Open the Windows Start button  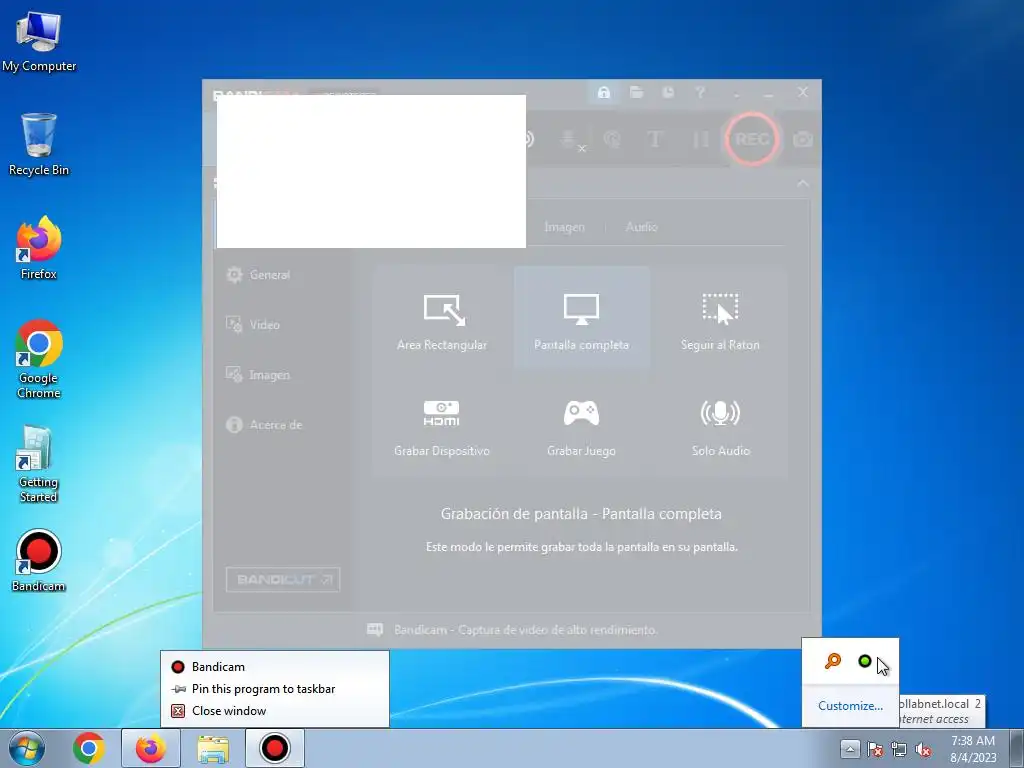(x=27, y=748)
